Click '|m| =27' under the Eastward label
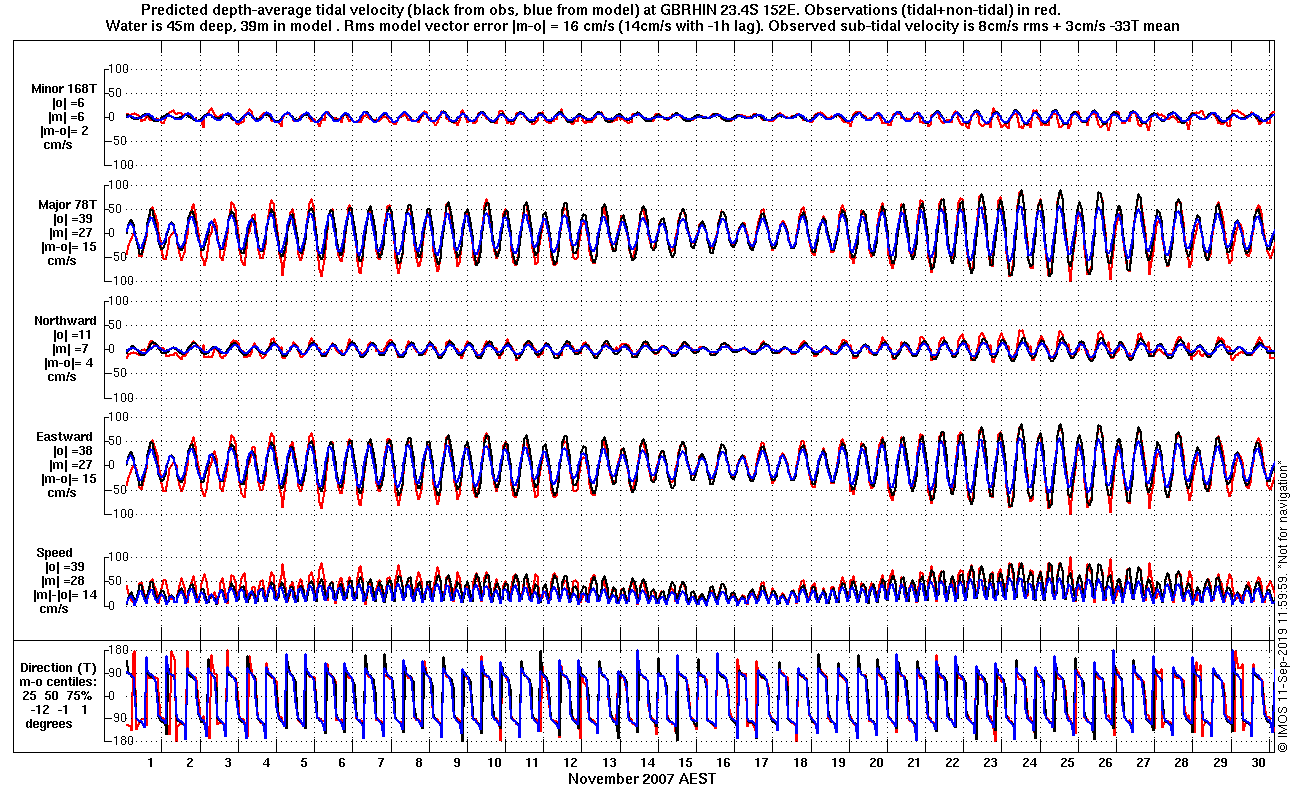 tap(73, 465)
